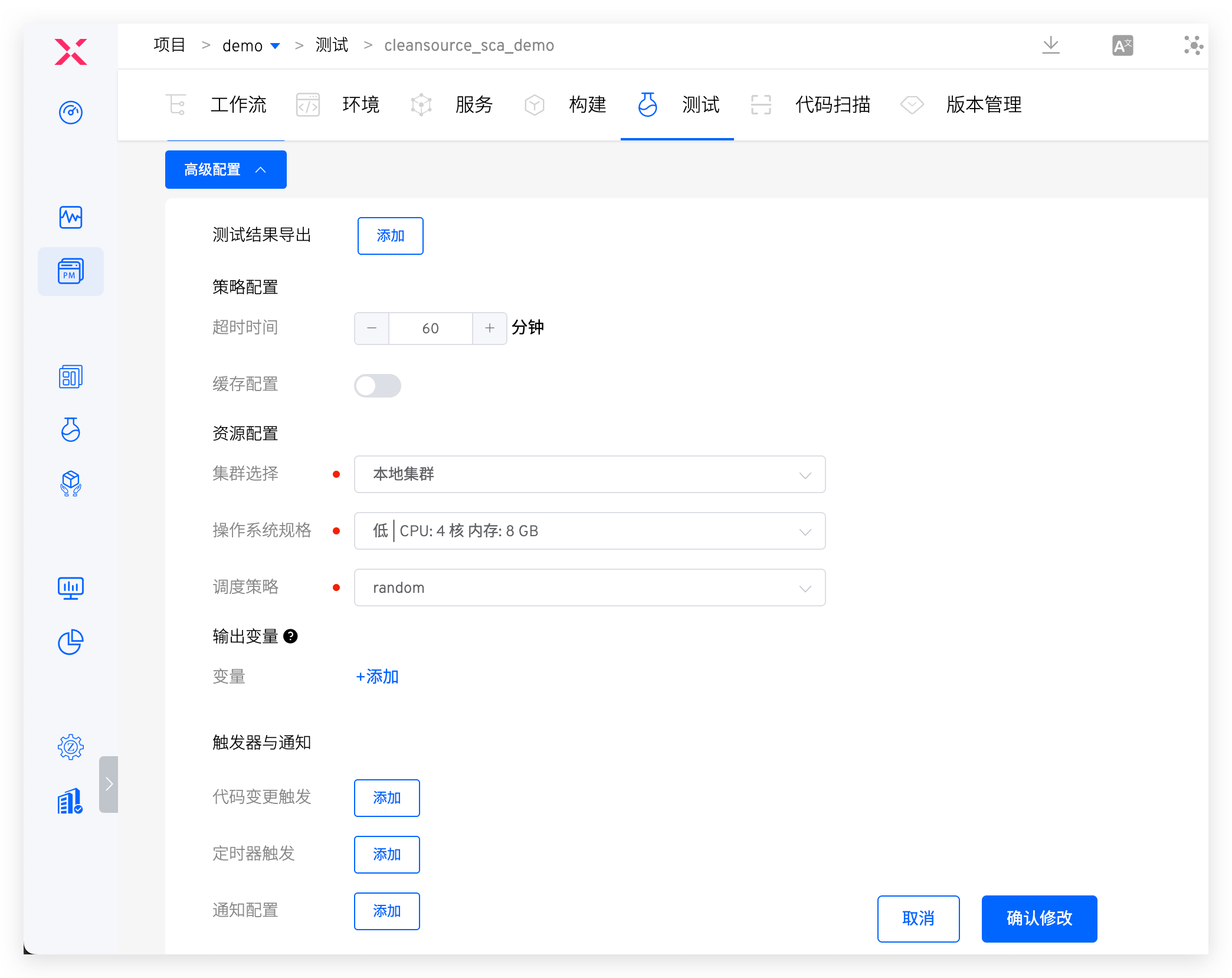Switch interface language via translate icon

(1122, 45)
